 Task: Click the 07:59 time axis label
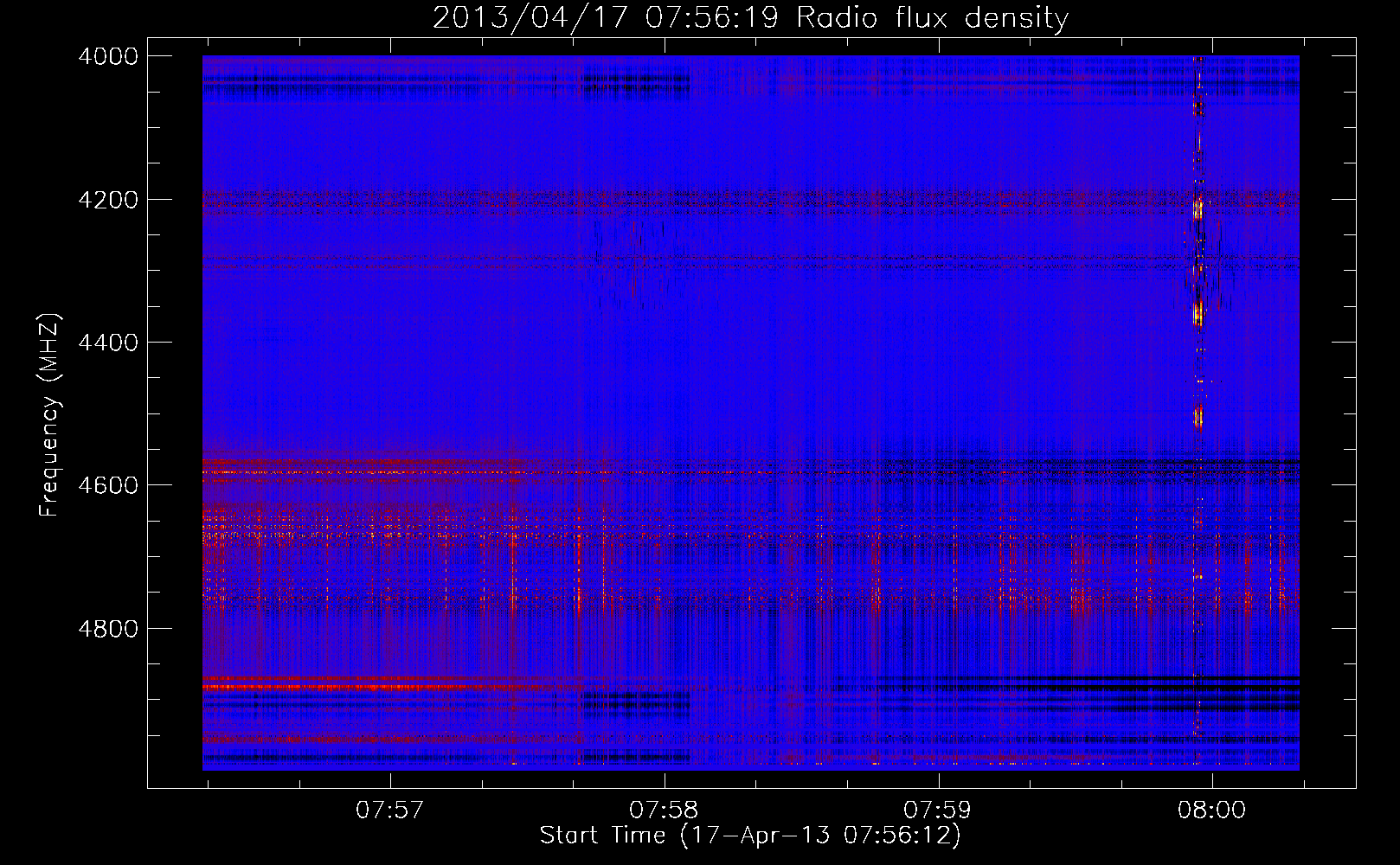point(937,810)
